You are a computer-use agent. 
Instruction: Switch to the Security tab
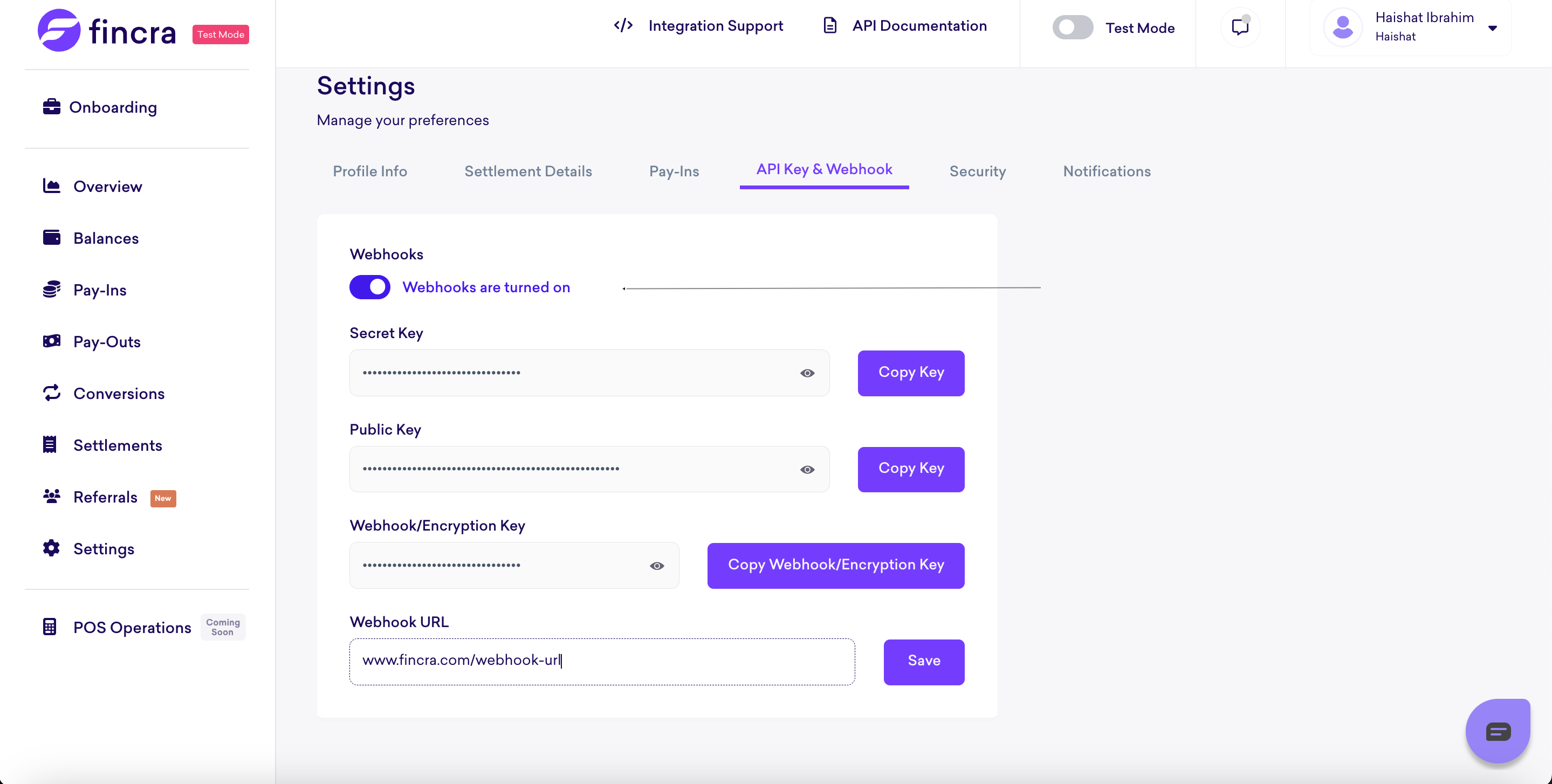tap(977, 171)
